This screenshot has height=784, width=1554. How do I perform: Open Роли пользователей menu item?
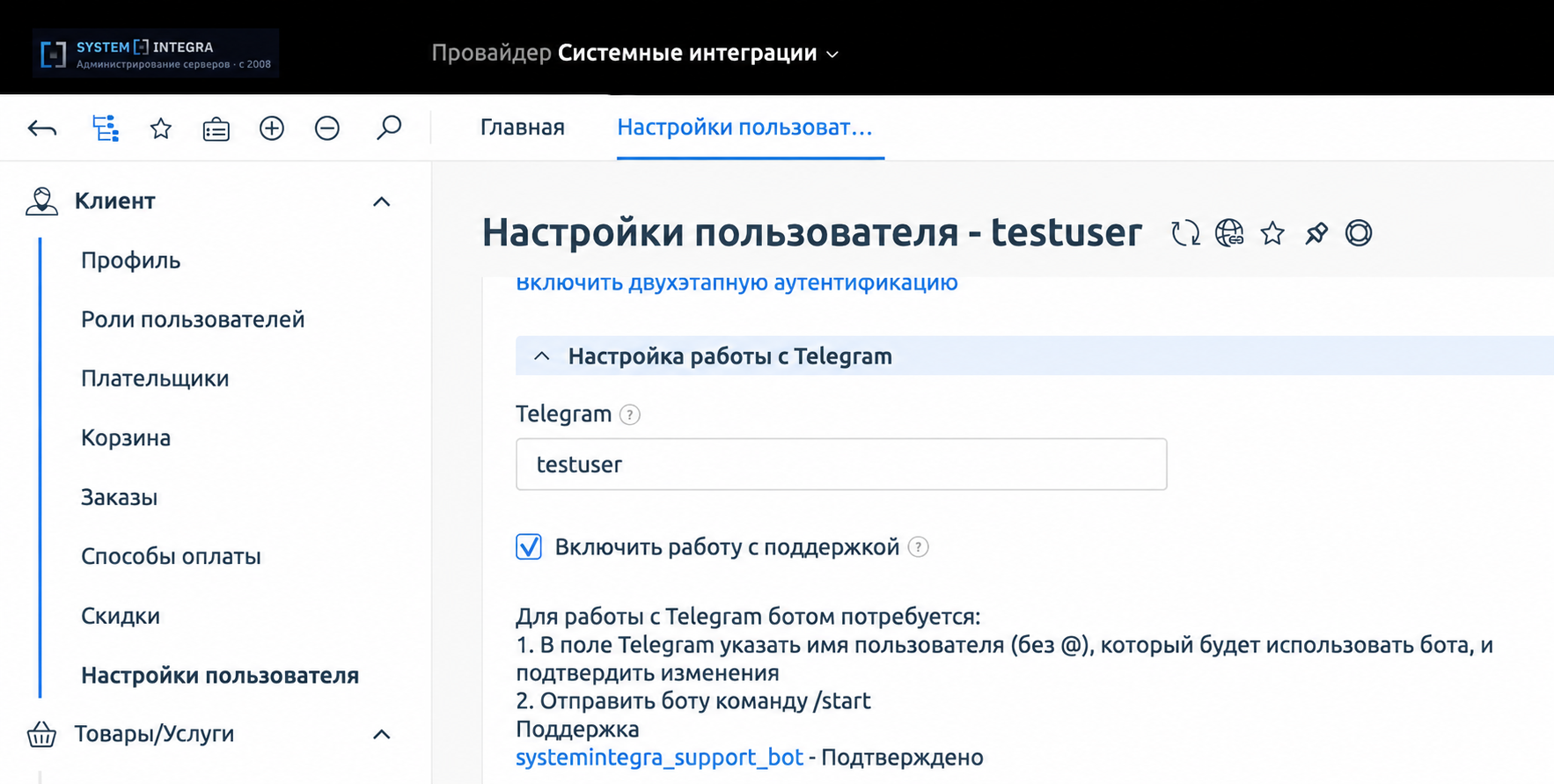point(193,319)
